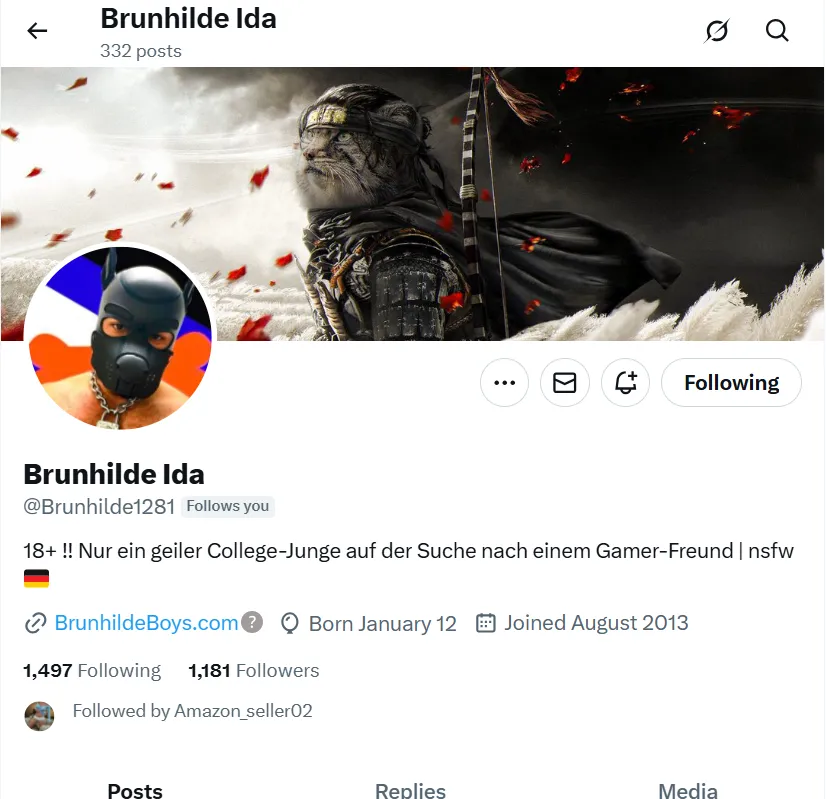Send a message via envelope icon
Viewport: 826px width, 799px height.
point(565,382)
